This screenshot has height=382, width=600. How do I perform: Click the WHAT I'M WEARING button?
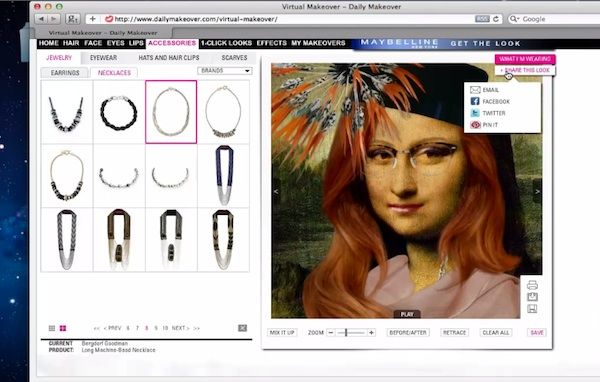[525, 59]
